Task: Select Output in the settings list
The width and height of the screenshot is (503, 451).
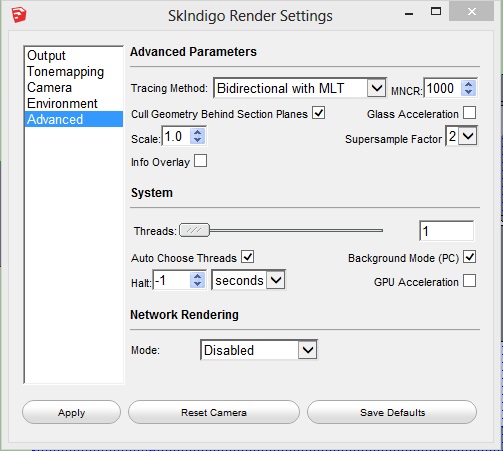Action: coord(74,55)
